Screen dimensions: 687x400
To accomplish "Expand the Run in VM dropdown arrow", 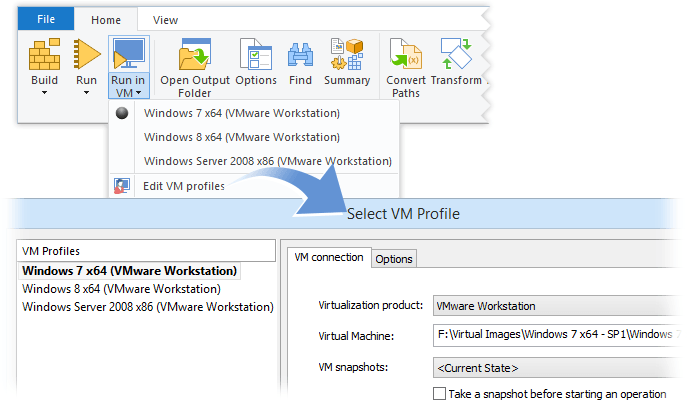I will 138,92.
